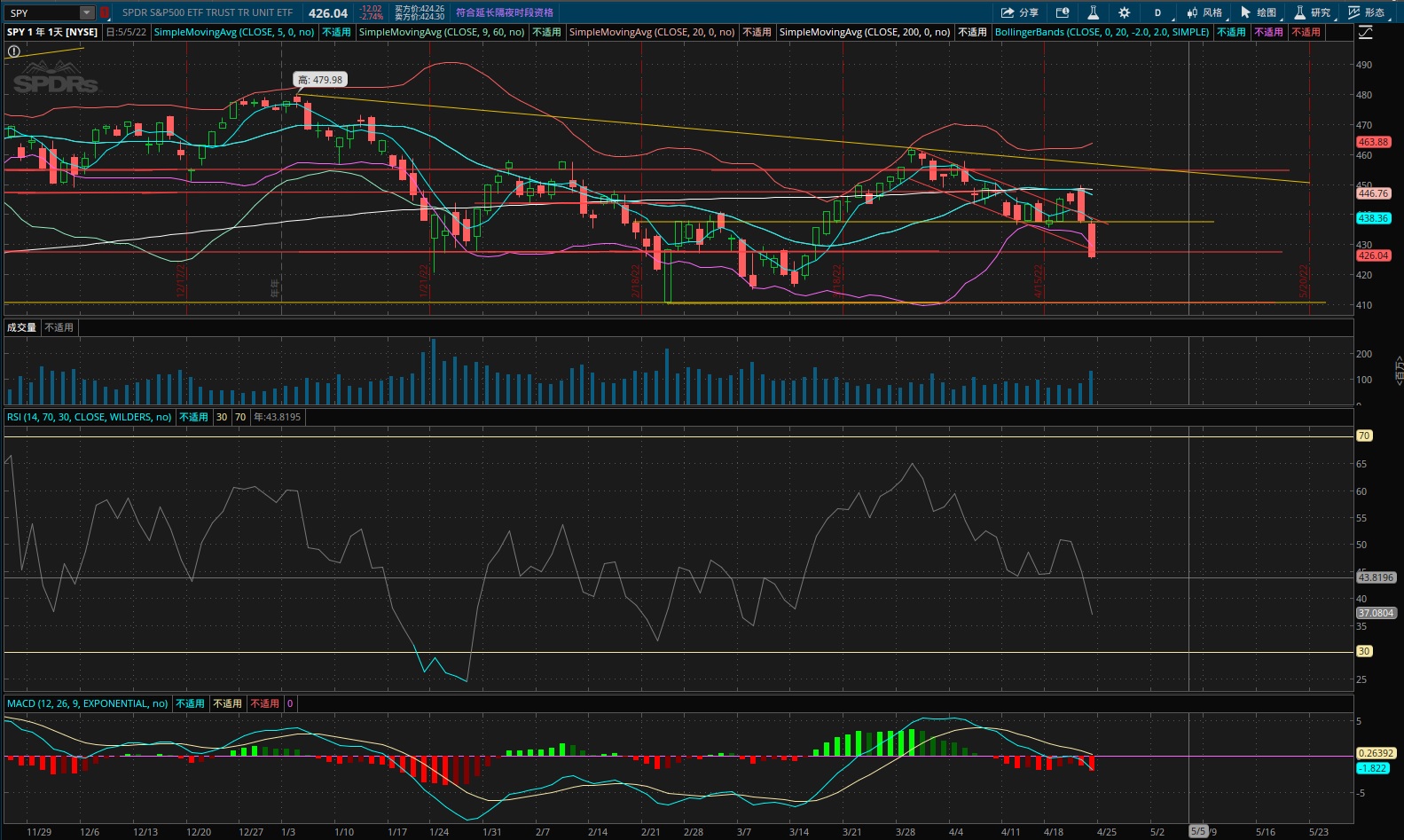Click the 1/3 date on time axis
The width and height of the screenshot is (1404, 840).
tap(288, 832)
